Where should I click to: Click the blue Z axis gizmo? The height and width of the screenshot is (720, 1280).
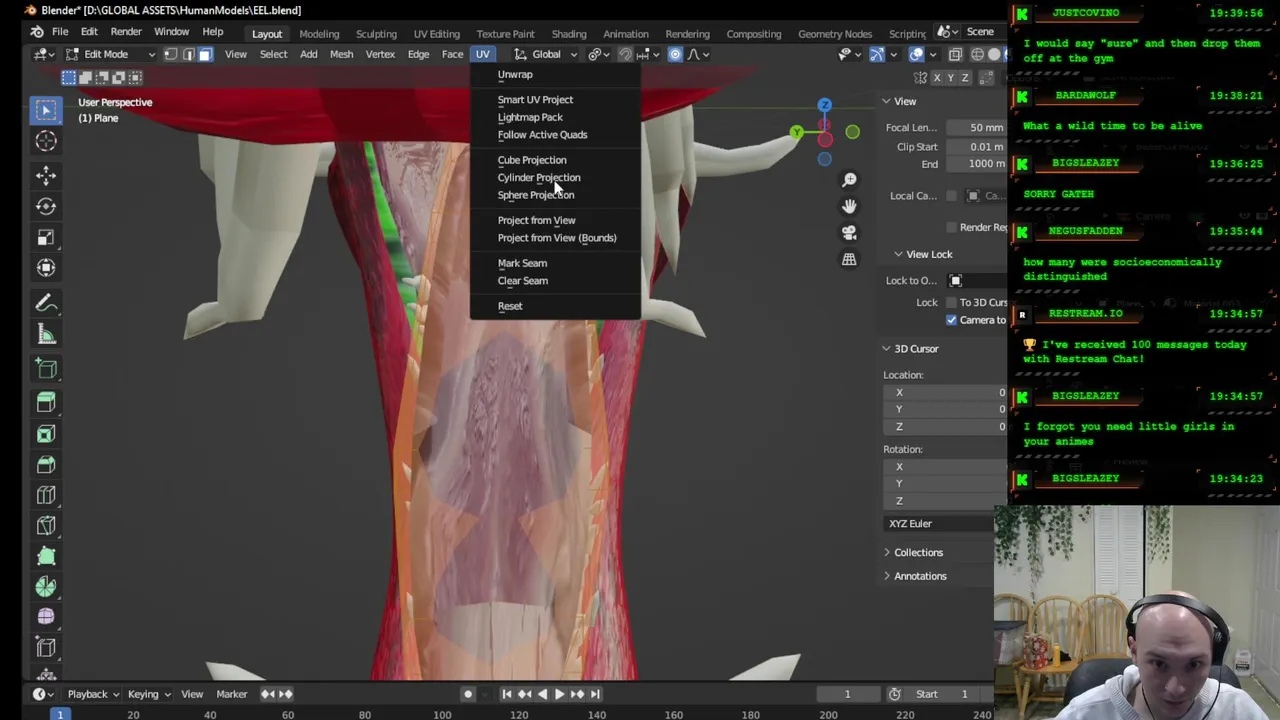(x=824, y=105)
